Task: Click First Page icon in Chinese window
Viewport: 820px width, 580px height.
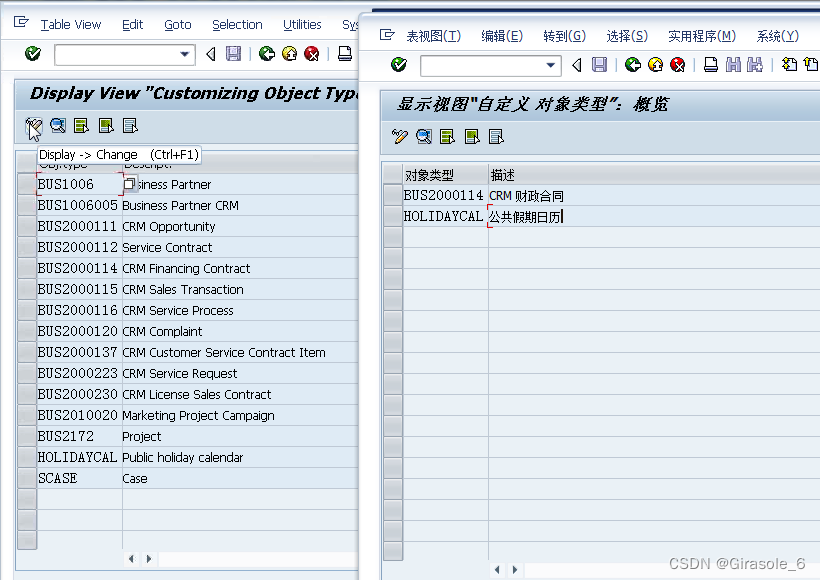Action: (789, 64)
